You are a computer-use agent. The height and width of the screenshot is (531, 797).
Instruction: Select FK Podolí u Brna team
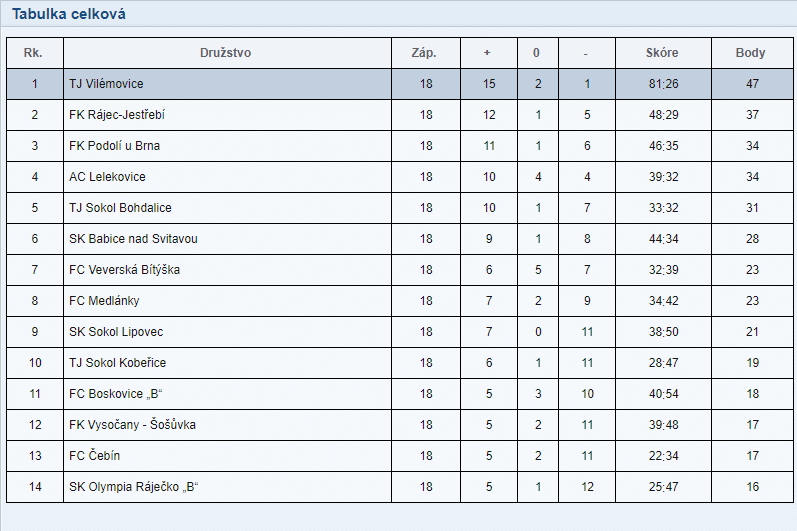[114, 146]
